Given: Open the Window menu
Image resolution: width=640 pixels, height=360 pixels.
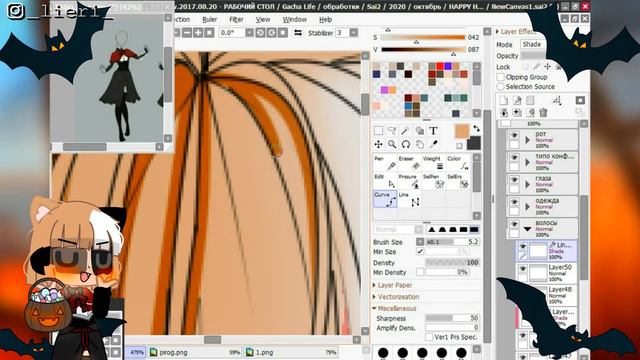Looking at the screenshot, I should [x=294, y=19].
